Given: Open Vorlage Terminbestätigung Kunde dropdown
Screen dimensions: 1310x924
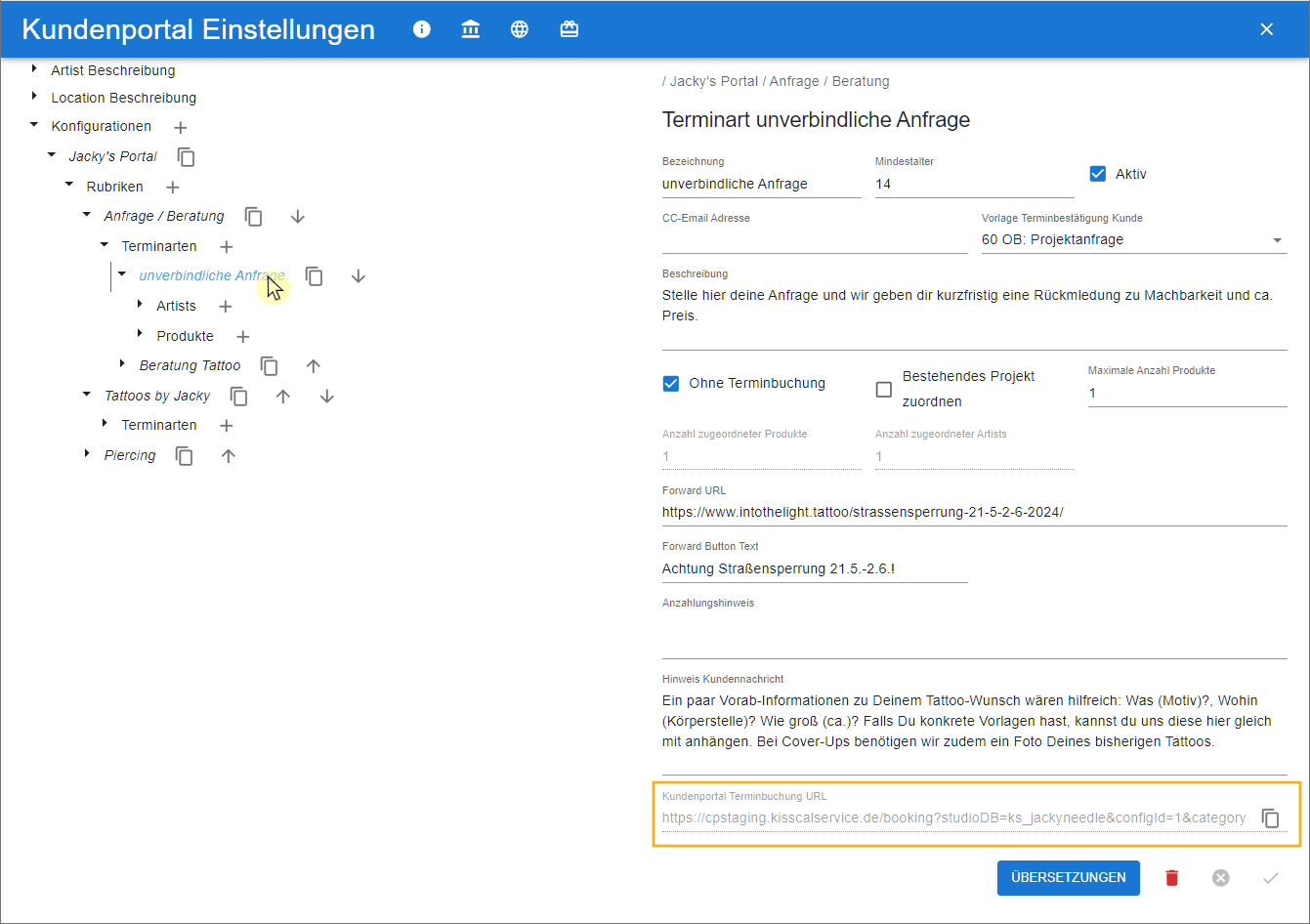Looking at the screenshot, I should pos(1134,240).
